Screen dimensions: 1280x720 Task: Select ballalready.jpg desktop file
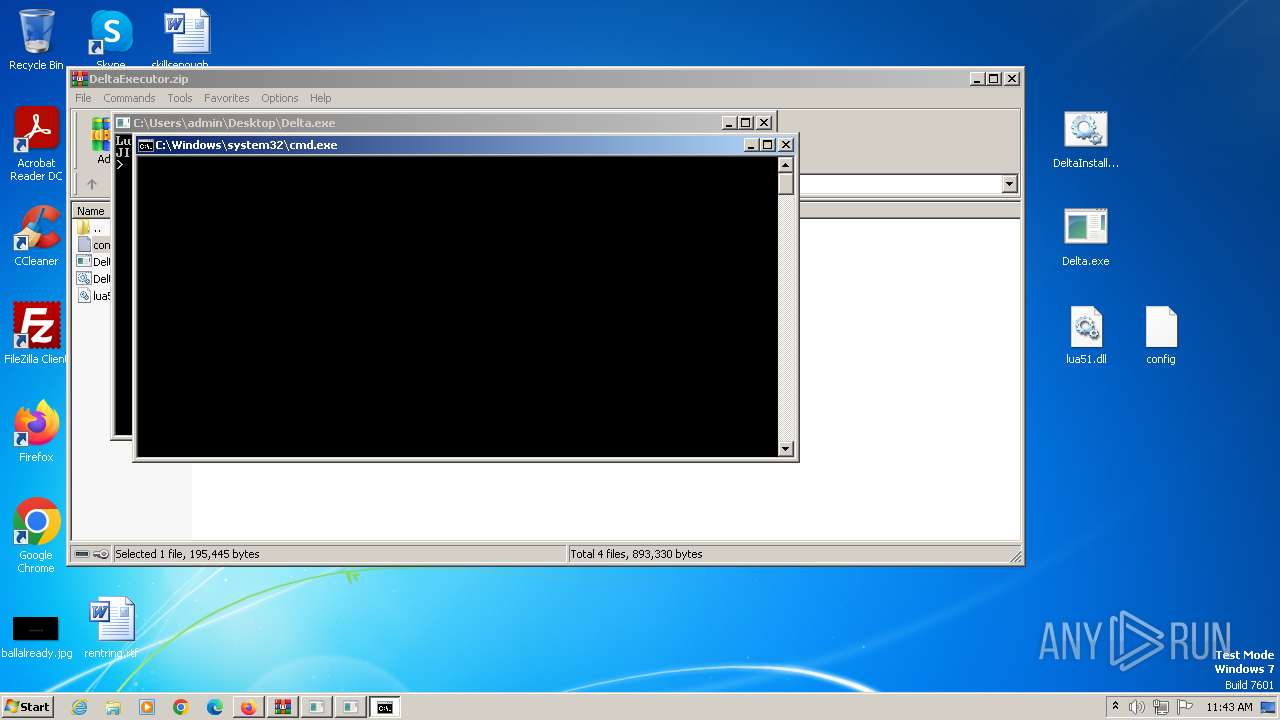36,636
